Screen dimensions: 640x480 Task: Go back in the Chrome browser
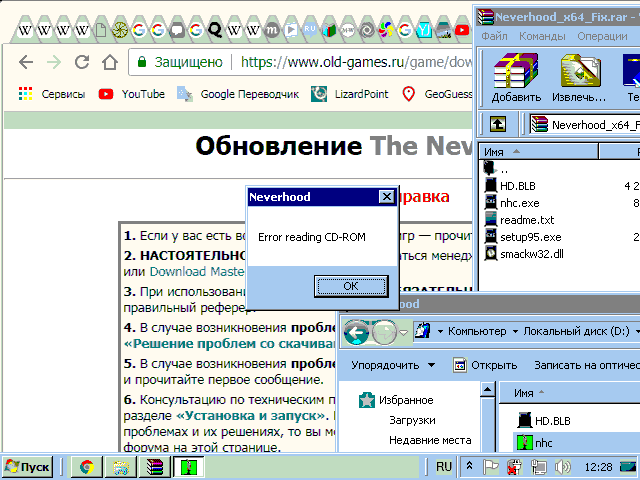tap(26, 62)
